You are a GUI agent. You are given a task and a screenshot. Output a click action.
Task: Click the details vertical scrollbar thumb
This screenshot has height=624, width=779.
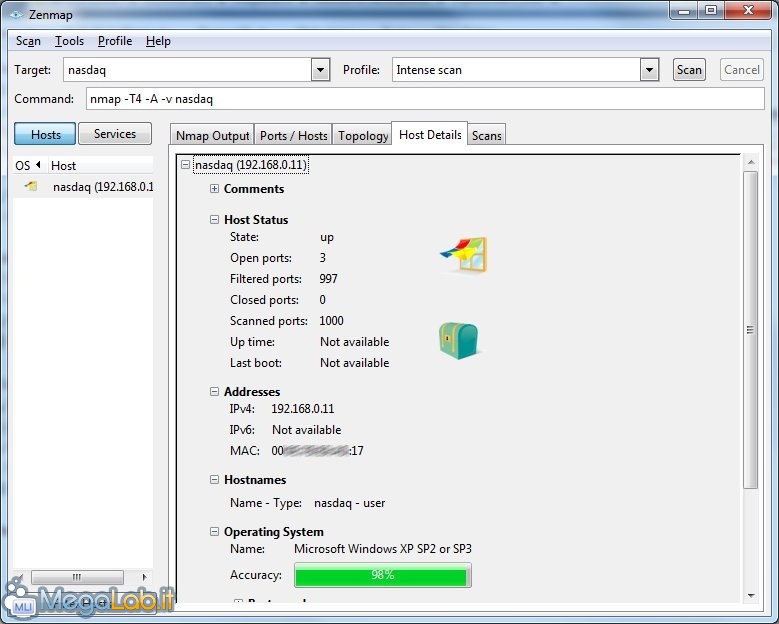tap(750, 330)
